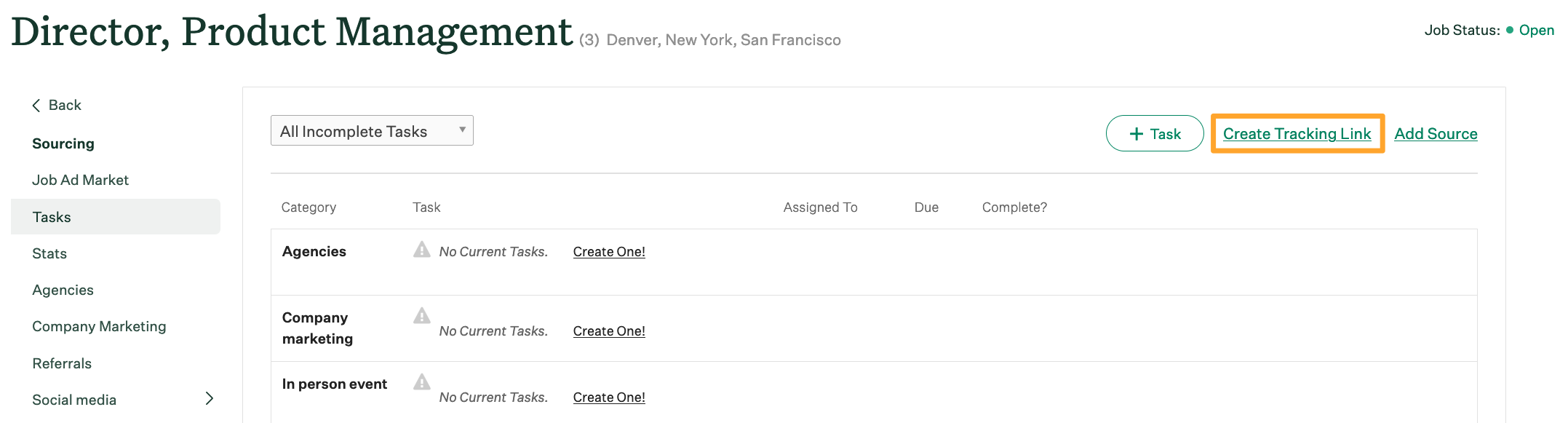Open the All Incomplete Tasks filter dropdown

371,130
